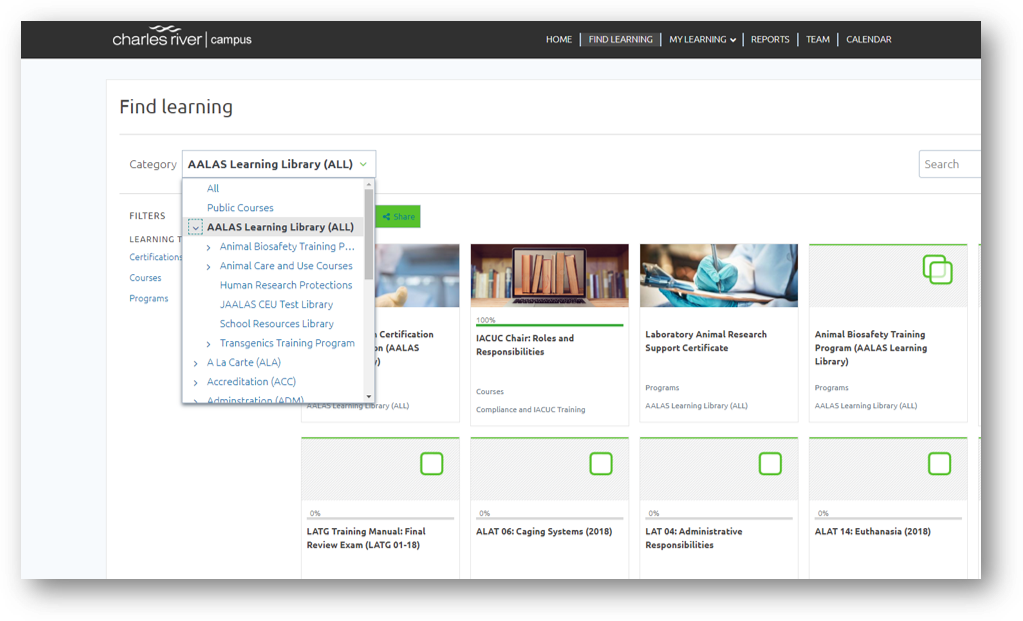1023x621 pixels.
Task: Expand the Animal Care and Use Courses node
Action: click(208, 266)
